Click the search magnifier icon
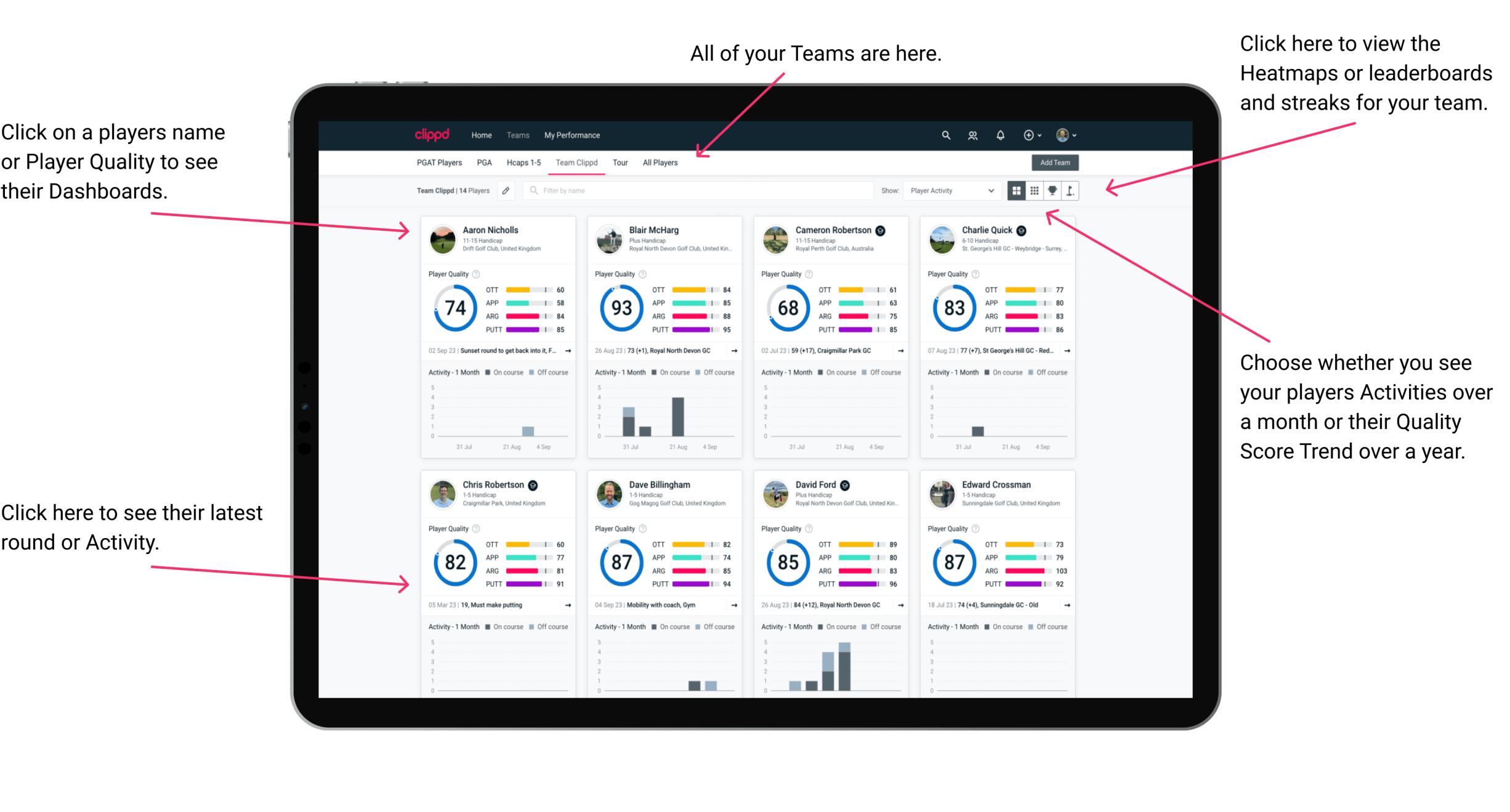1510x812 pixels. pyautogui.click(x=945, y=135)
